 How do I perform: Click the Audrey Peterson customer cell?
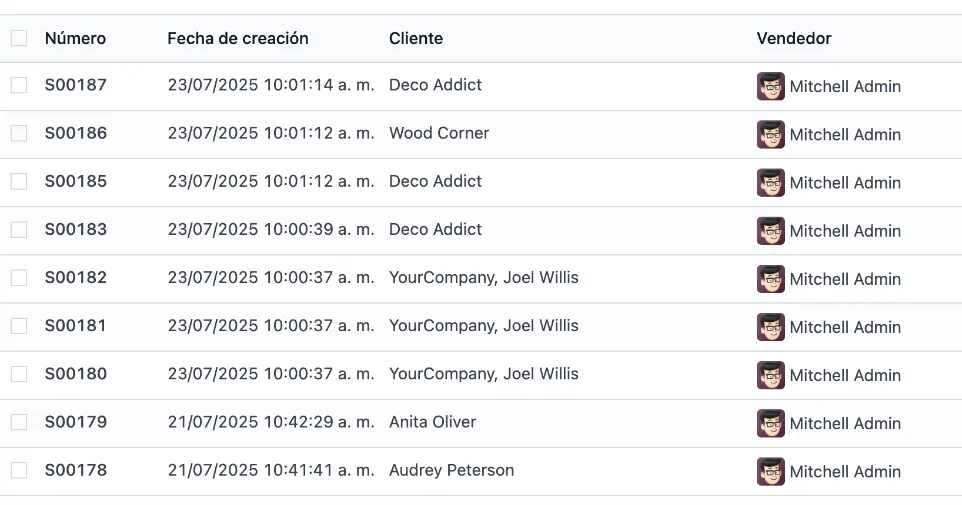coord(451,470)
